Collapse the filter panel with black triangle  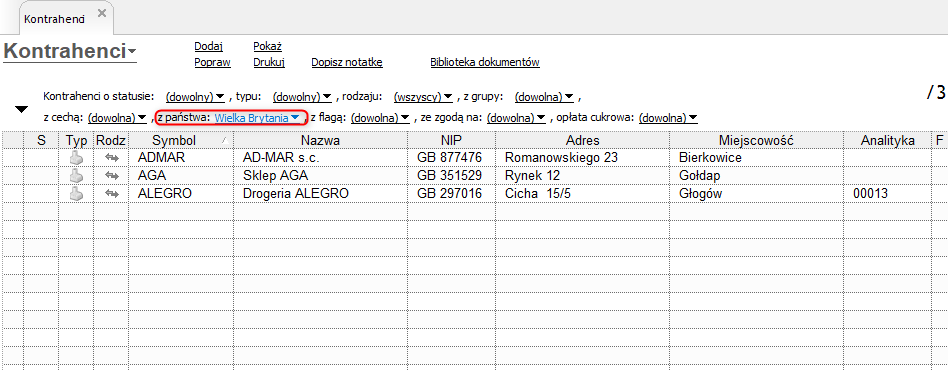(x=22, y=109)
